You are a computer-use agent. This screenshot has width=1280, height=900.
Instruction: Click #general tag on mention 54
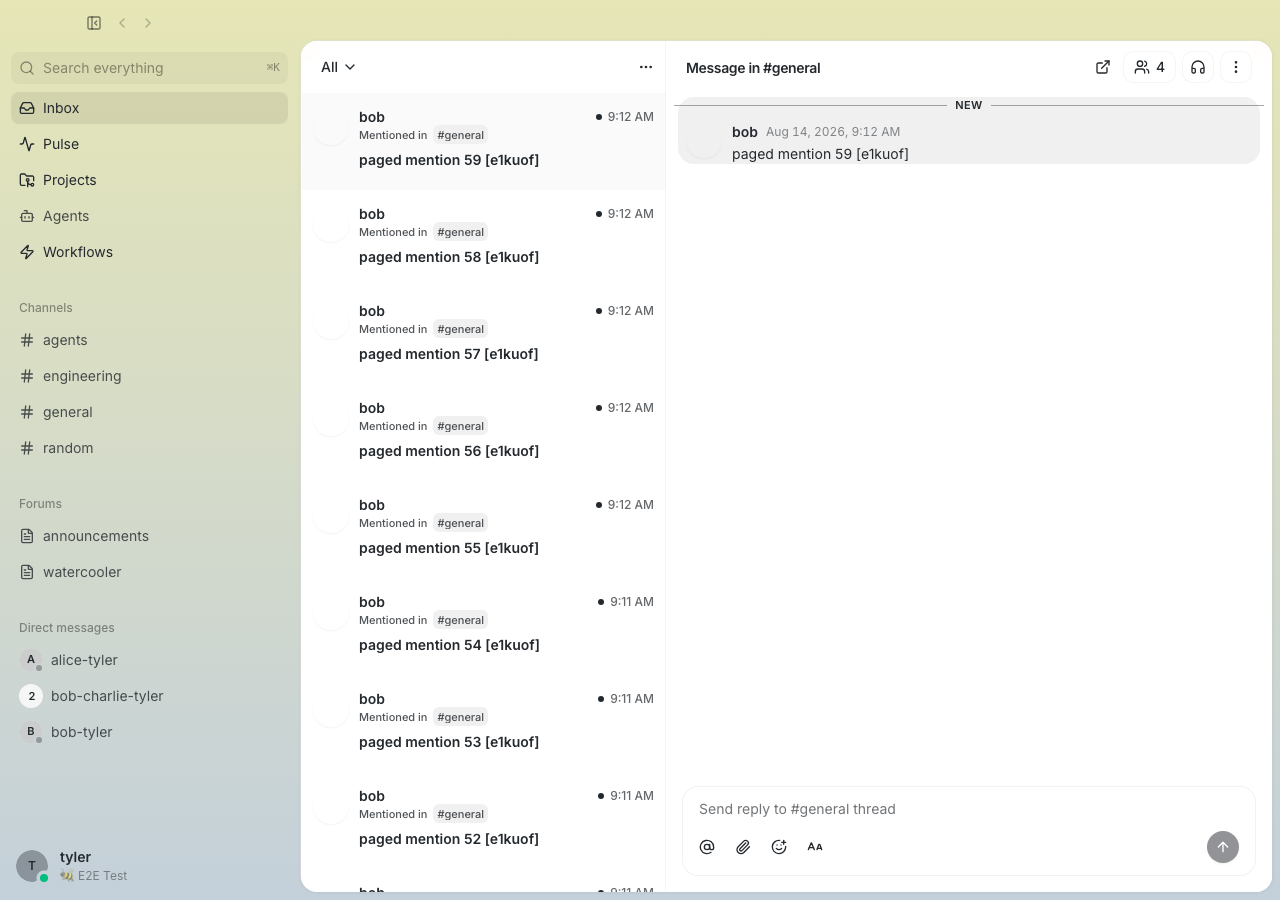coord(460,620)
